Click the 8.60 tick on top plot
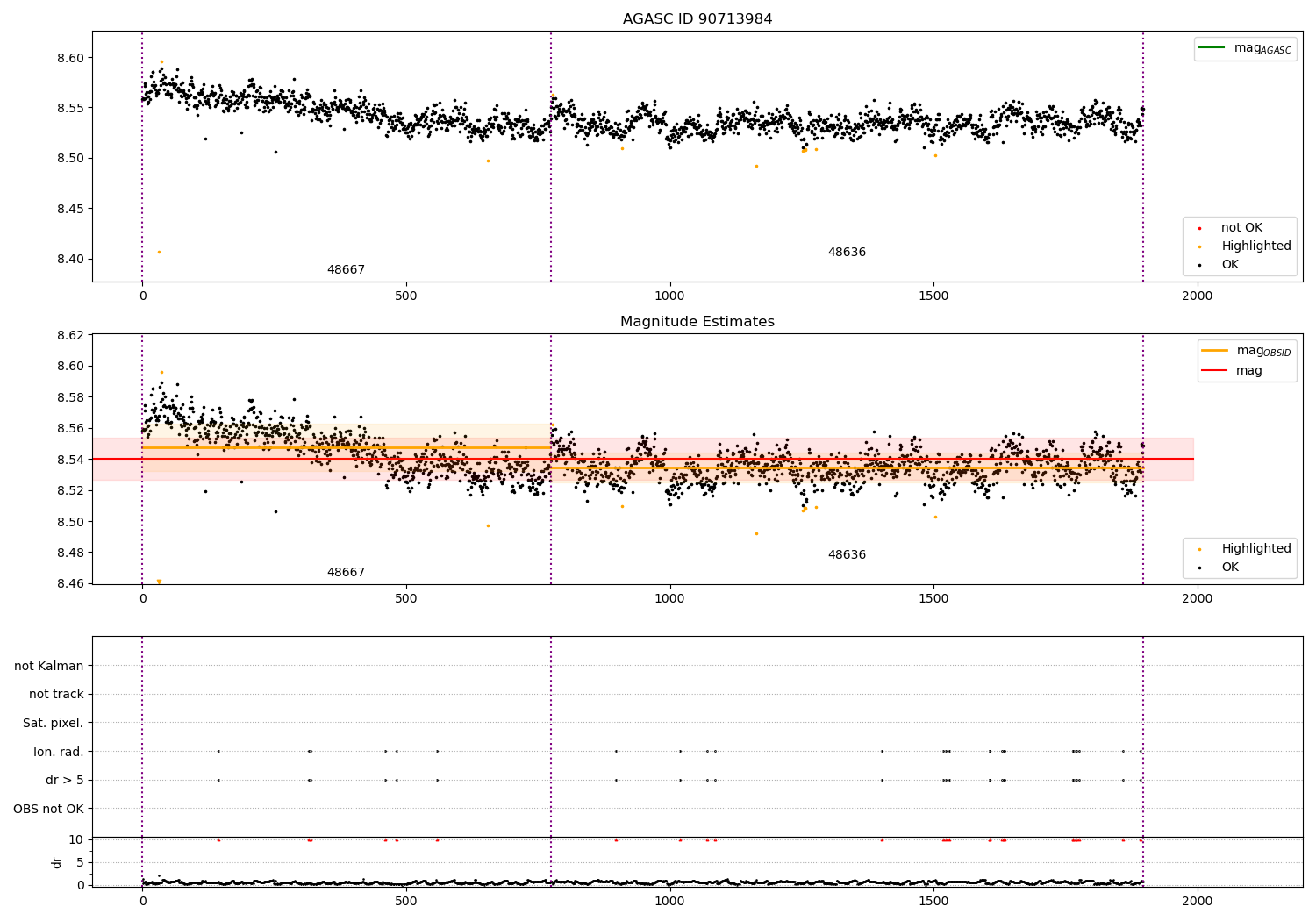 coord(69,58)
